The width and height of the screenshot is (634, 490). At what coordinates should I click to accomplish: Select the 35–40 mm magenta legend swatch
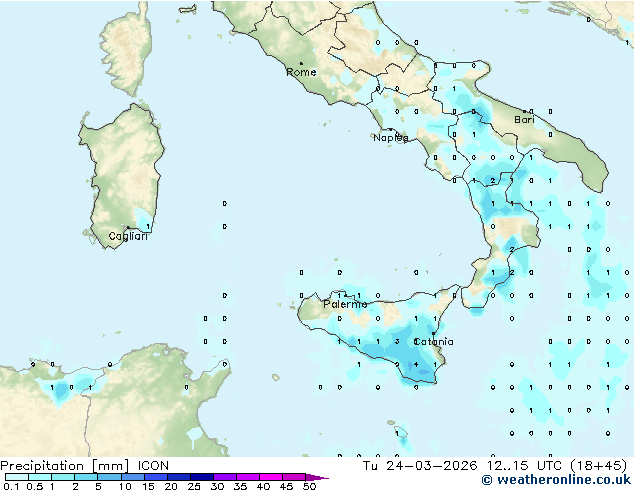248,477
